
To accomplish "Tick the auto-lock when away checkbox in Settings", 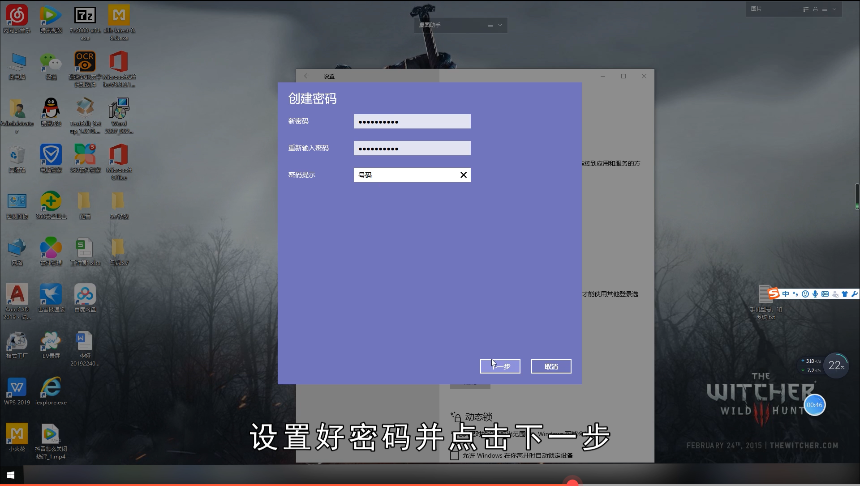I will tap(454, 455).
